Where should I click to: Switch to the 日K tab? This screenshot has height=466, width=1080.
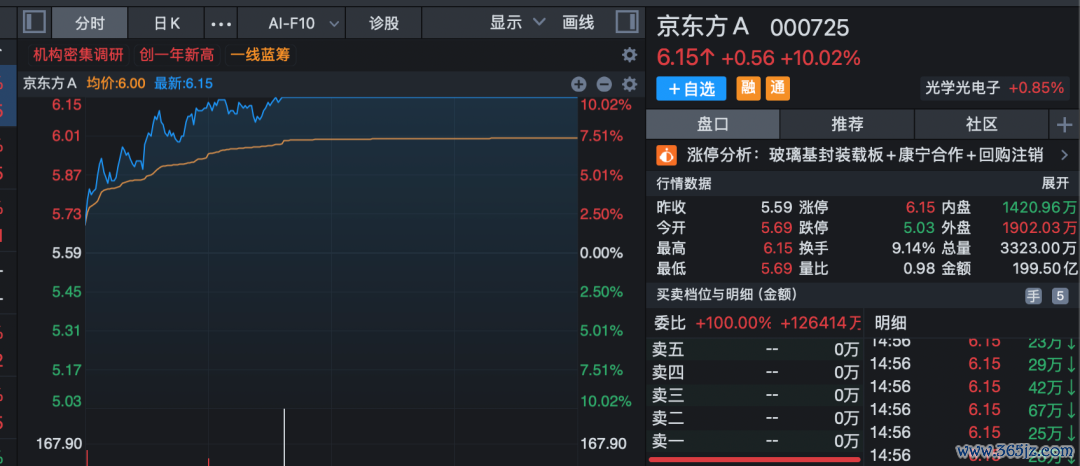point(166,23)
